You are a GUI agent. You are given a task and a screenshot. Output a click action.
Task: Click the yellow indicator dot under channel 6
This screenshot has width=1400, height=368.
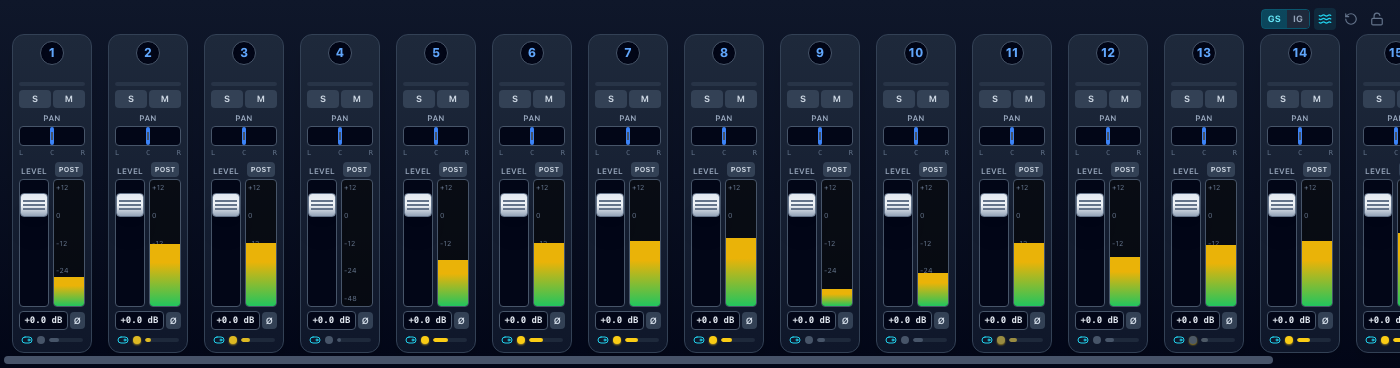click(521, 340)
